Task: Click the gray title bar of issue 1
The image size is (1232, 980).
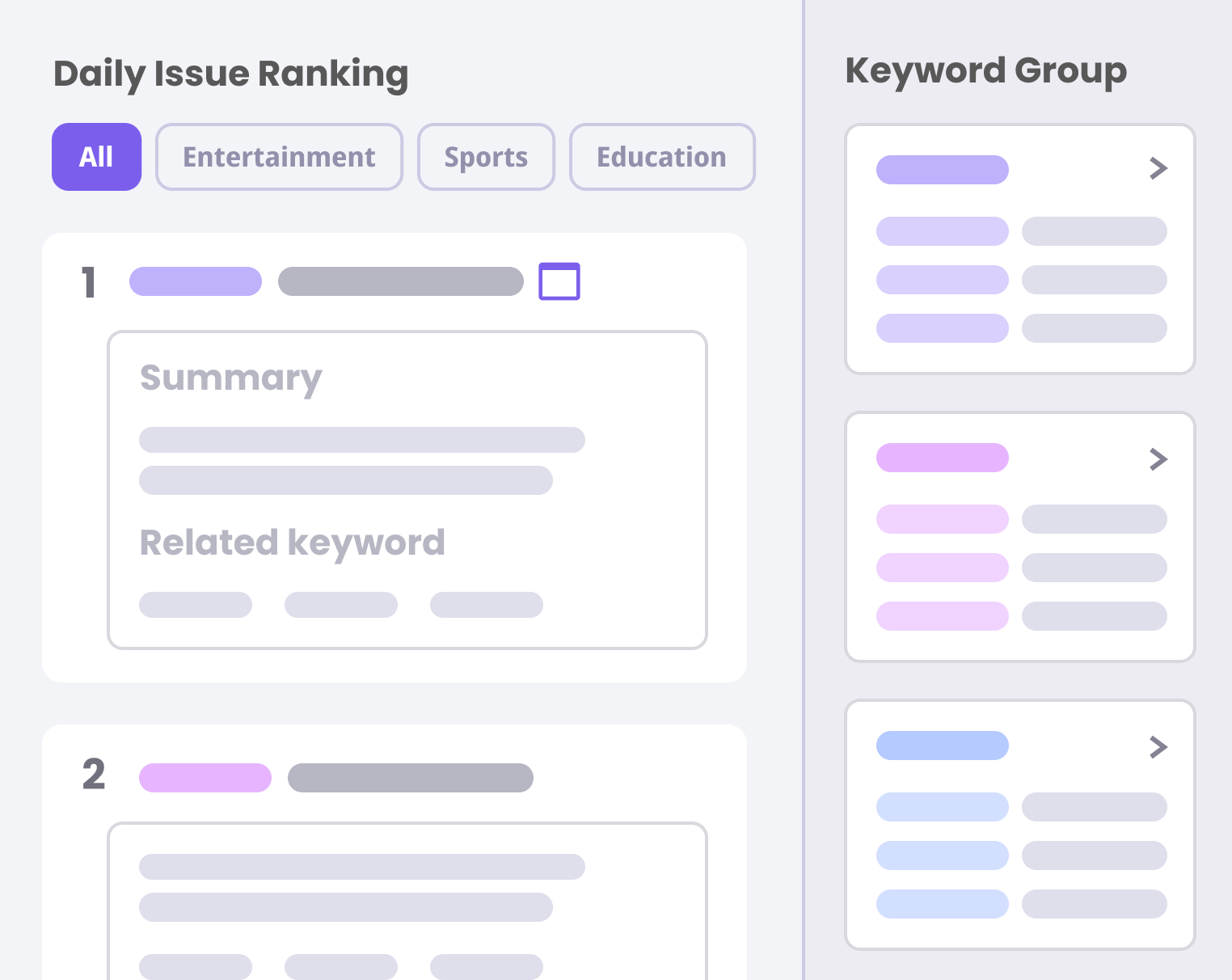Action: 401,281
